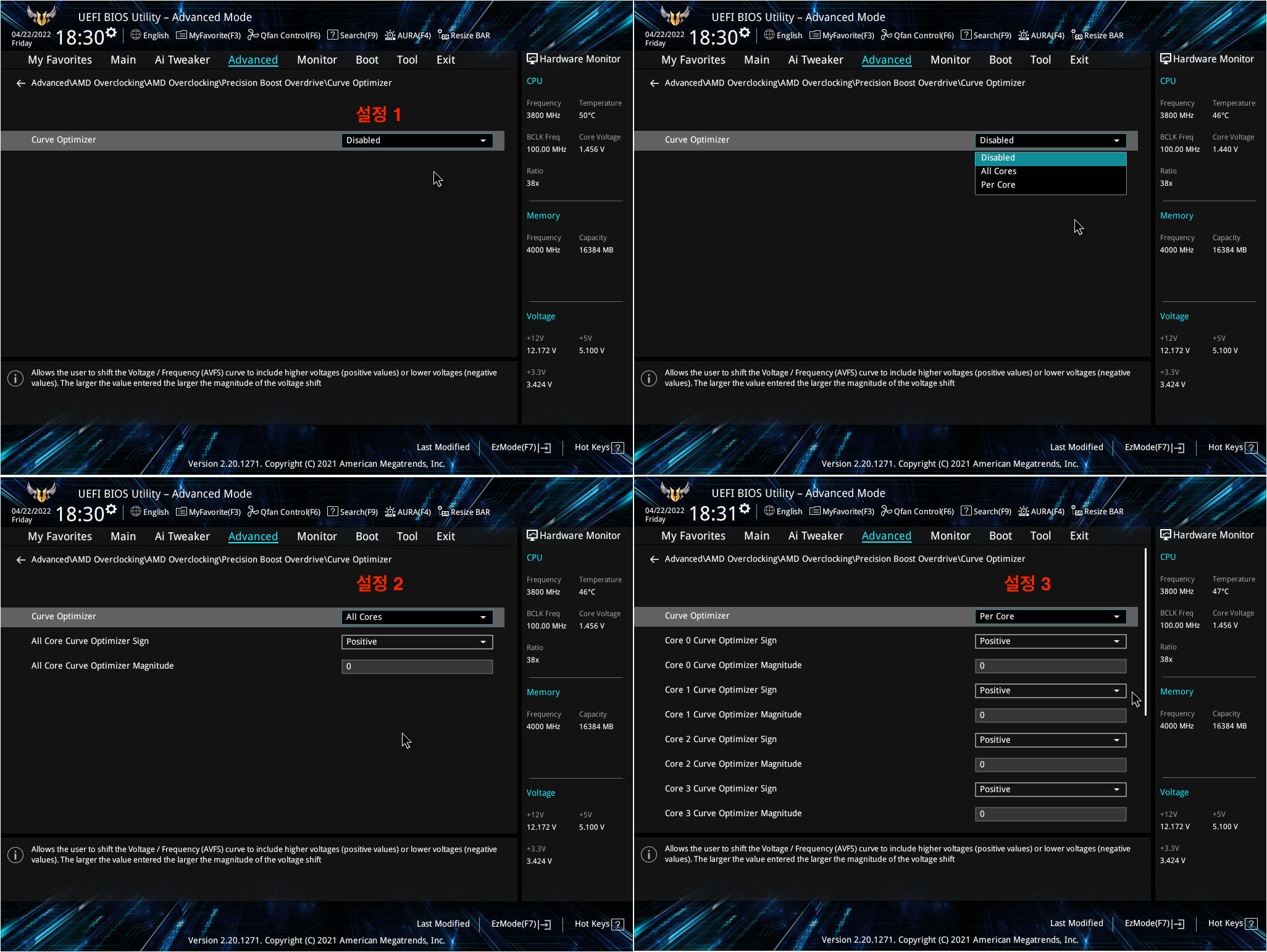Open the Monitor tab in the 설정 3 screen
The height and width of the screenshot is (952, 1267).
pos(950,537)
